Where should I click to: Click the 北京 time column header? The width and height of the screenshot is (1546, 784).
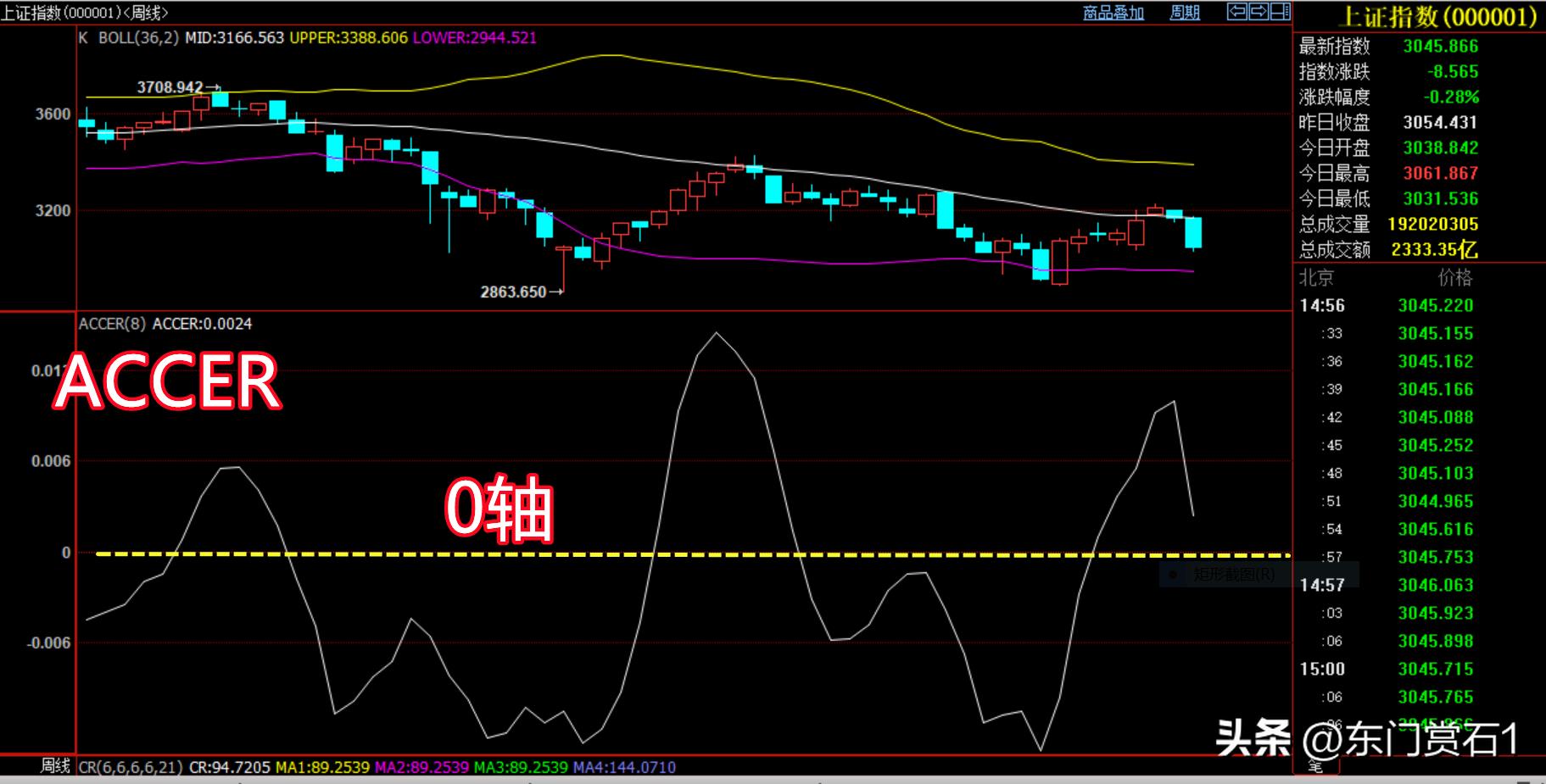[x=1316, y=278]
